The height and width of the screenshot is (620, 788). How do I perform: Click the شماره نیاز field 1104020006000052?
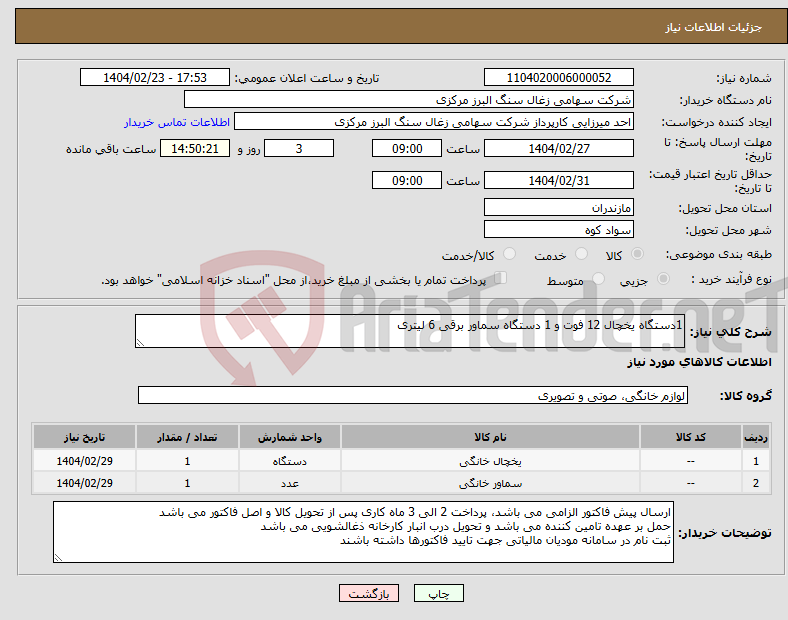click(x=558, y=77)
